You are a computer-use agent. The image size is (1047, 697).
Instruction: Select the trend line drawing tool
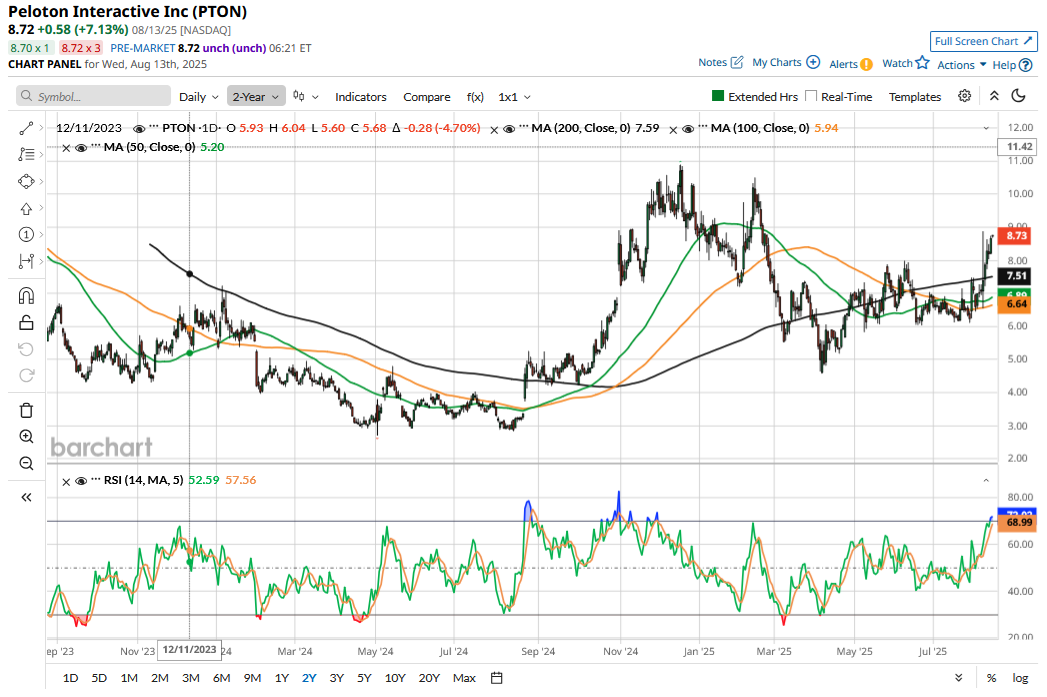pyautogui.click(x=26, y=128)
